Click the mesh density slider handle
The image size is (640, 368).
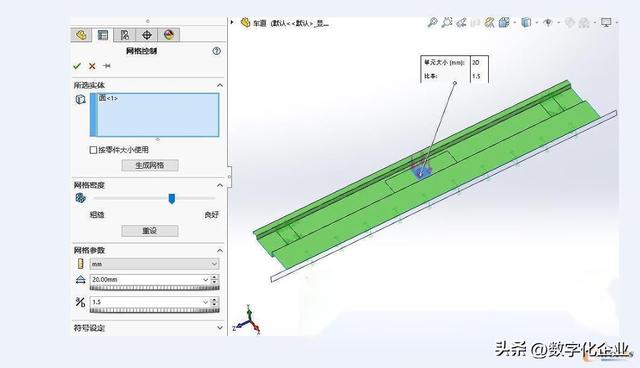tap(172, 199)
